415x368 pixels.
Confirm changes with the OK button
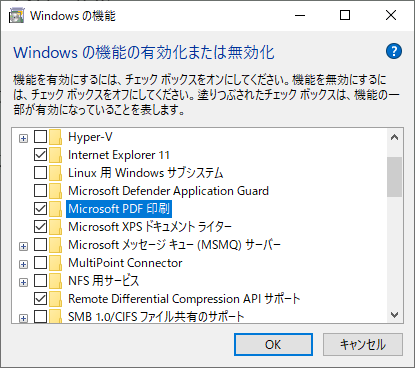click(x=273, y=345)
